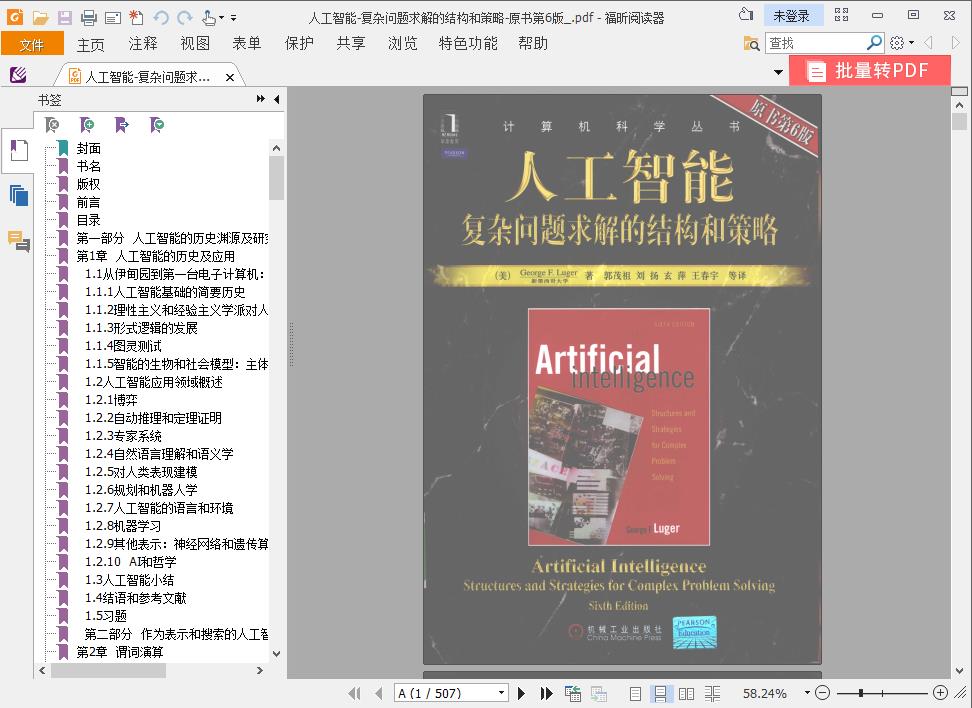Click the 未登录 sign-in button
The width and height of the screenshot is (972, 708).
(792, 16)
